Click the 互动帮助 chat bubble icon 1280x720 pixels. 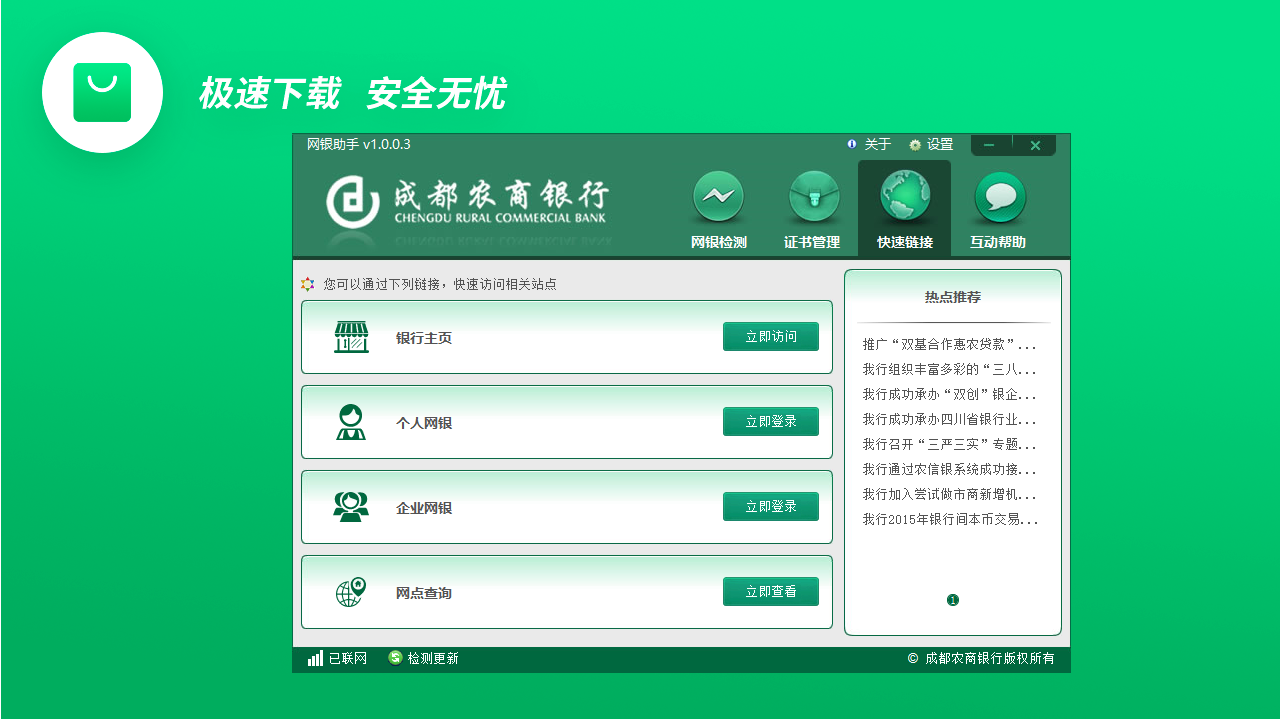998,198
